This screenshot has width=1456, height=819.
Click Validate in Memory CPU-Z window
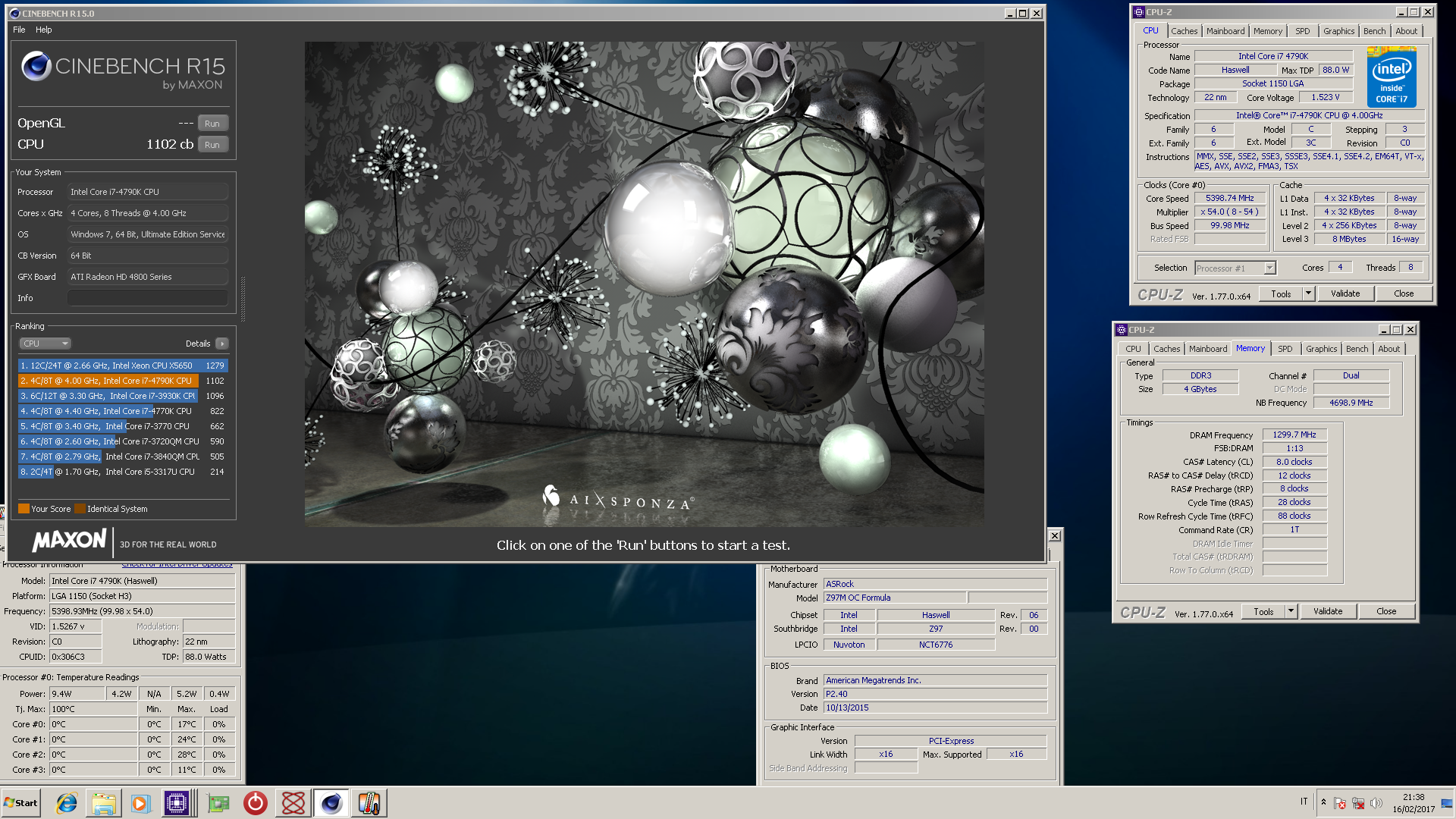click(x=1328, y=612)
